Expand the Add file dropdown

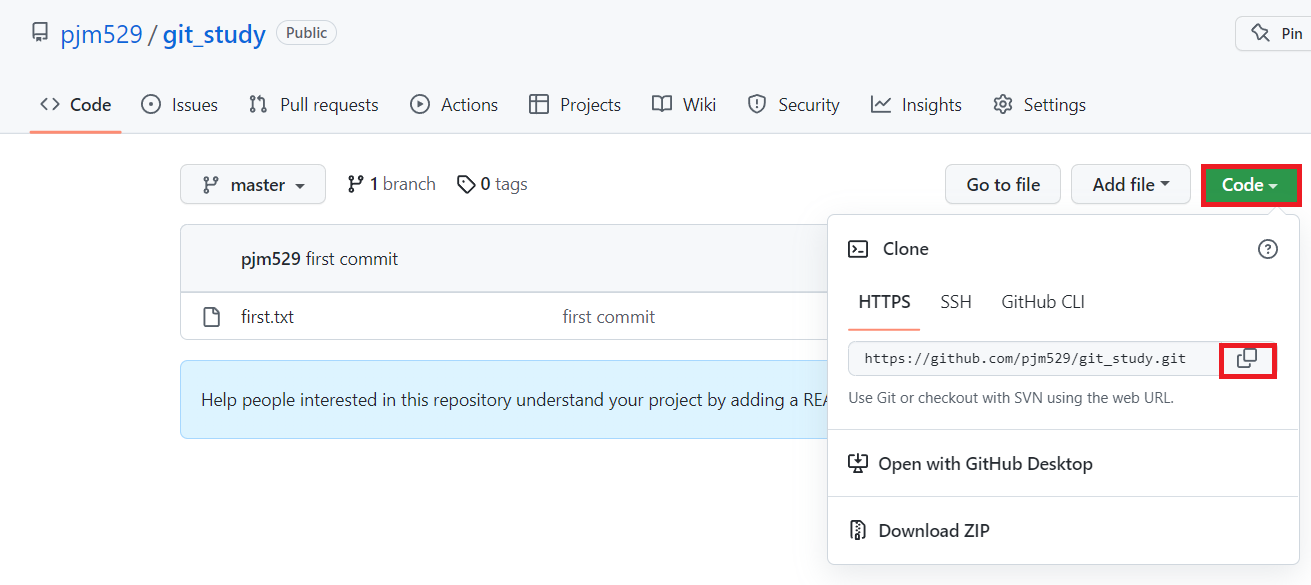(x=1131, y=185)
